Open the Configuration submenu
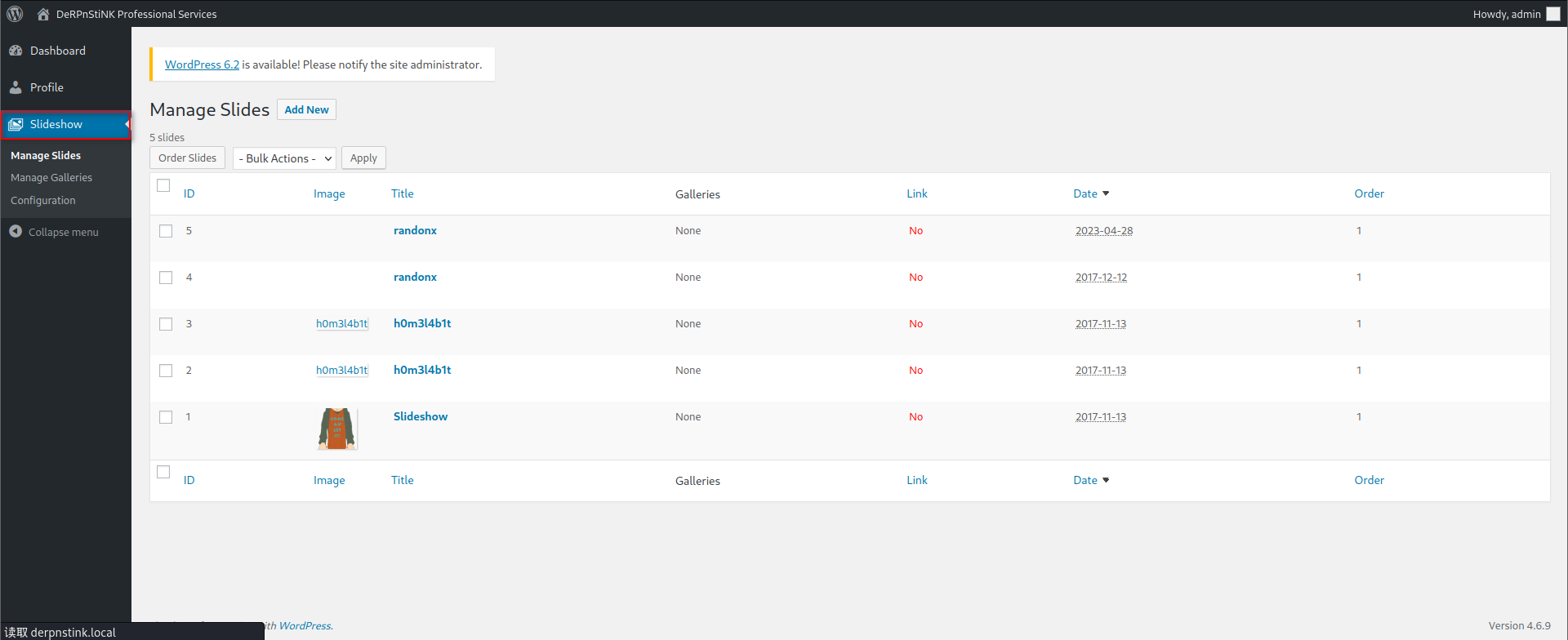Screen dimensions: 1568x640 (x=43, y=200)
